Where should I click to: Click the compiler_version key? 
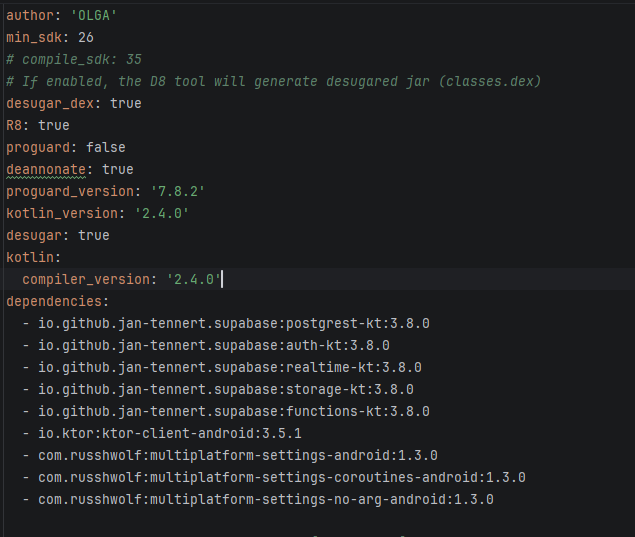(86, 279)
